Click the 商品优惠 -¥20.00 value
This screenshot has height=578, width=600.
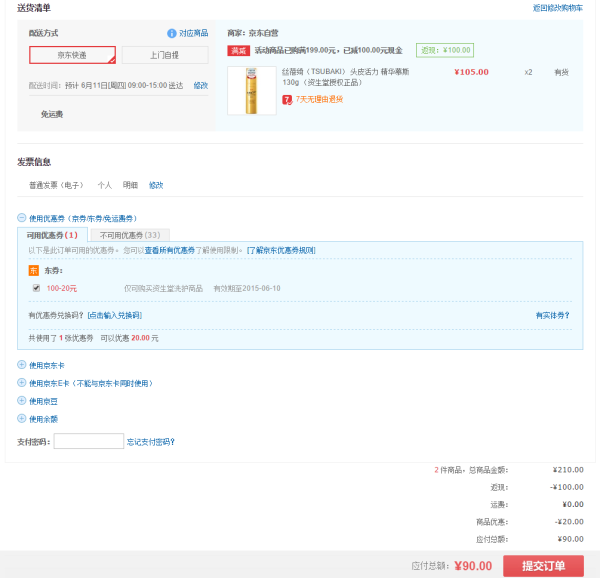(x=569, y=522)
